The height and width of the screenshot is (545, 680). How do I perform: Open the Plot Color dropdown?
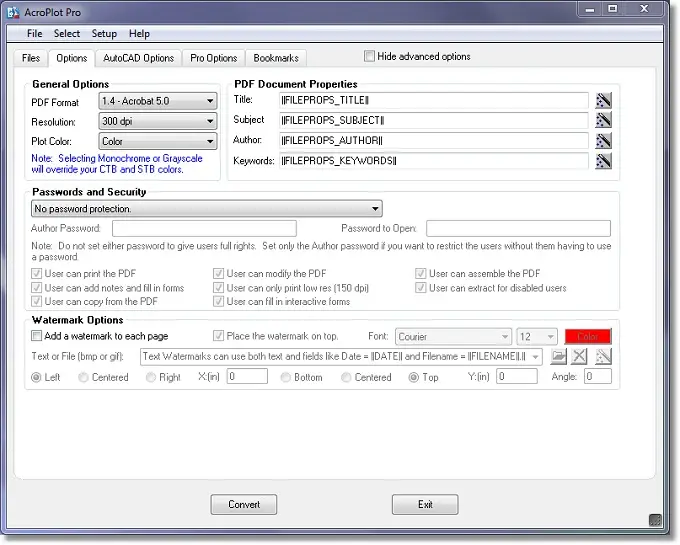158,141
